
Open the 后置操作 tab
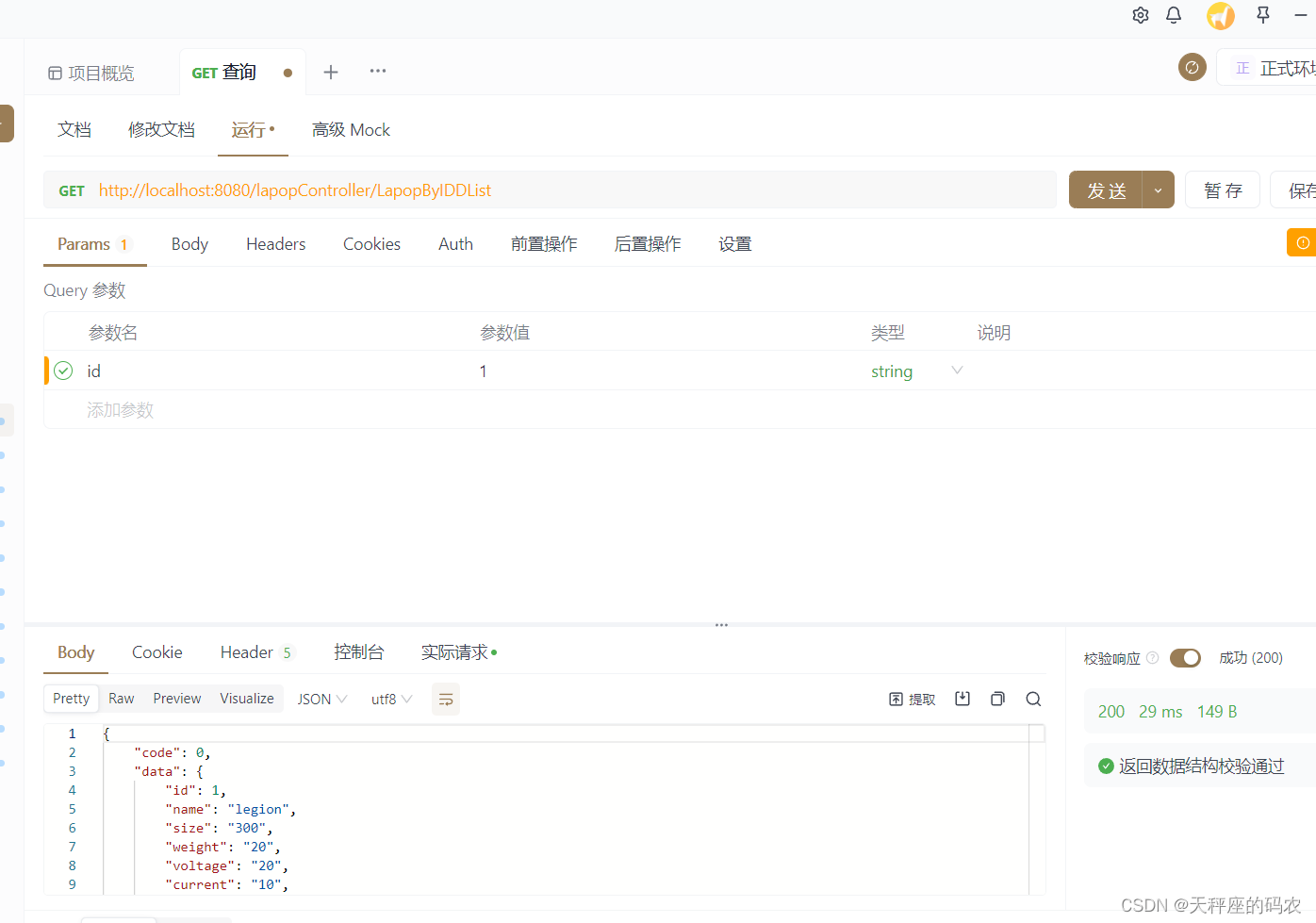(648, 244)
